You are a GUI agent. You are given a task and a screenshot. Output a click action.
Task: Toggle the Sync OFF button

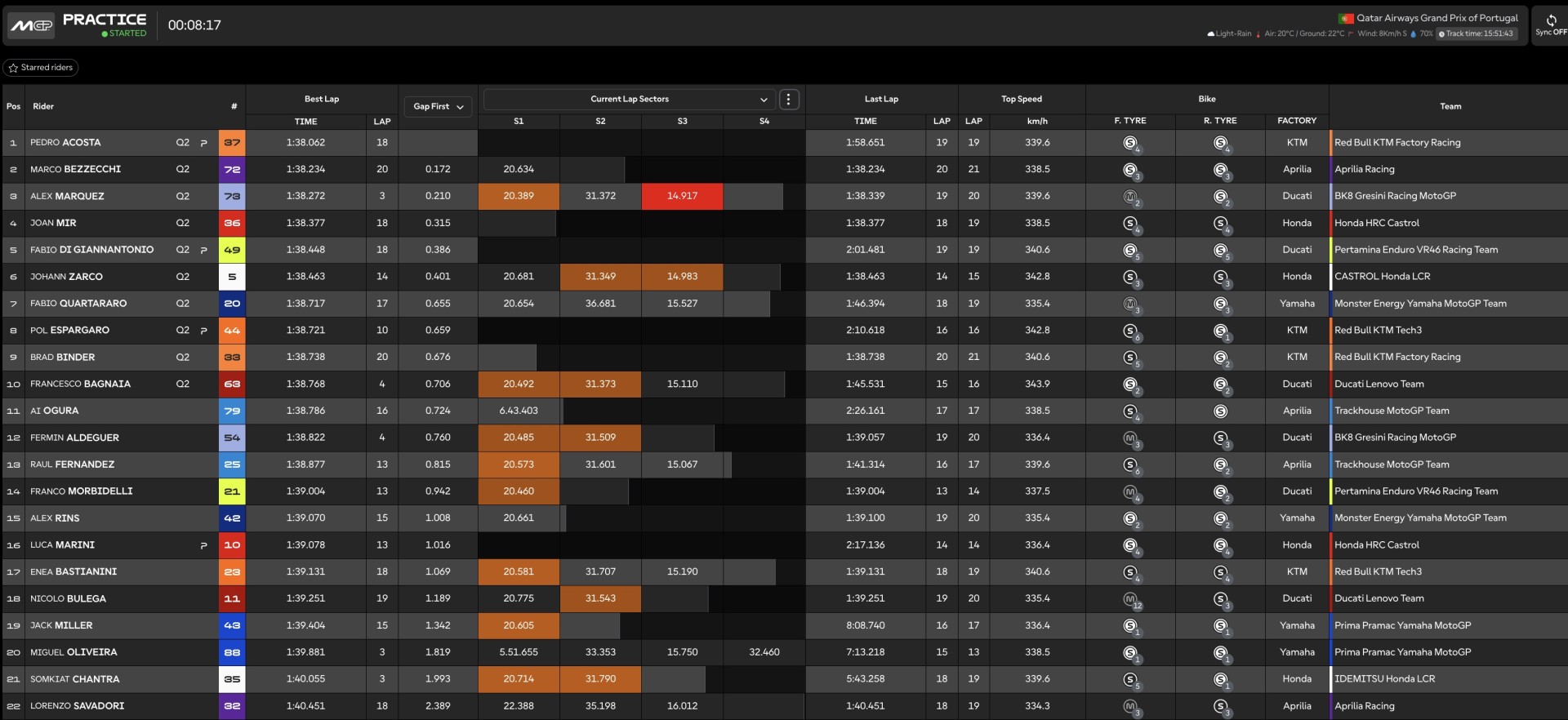point(1550,25)
